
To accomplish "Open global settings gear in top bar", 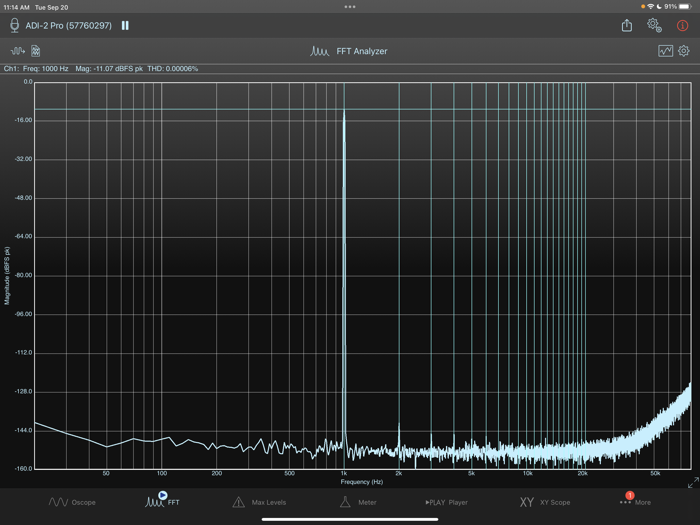I will coord(654,25).
